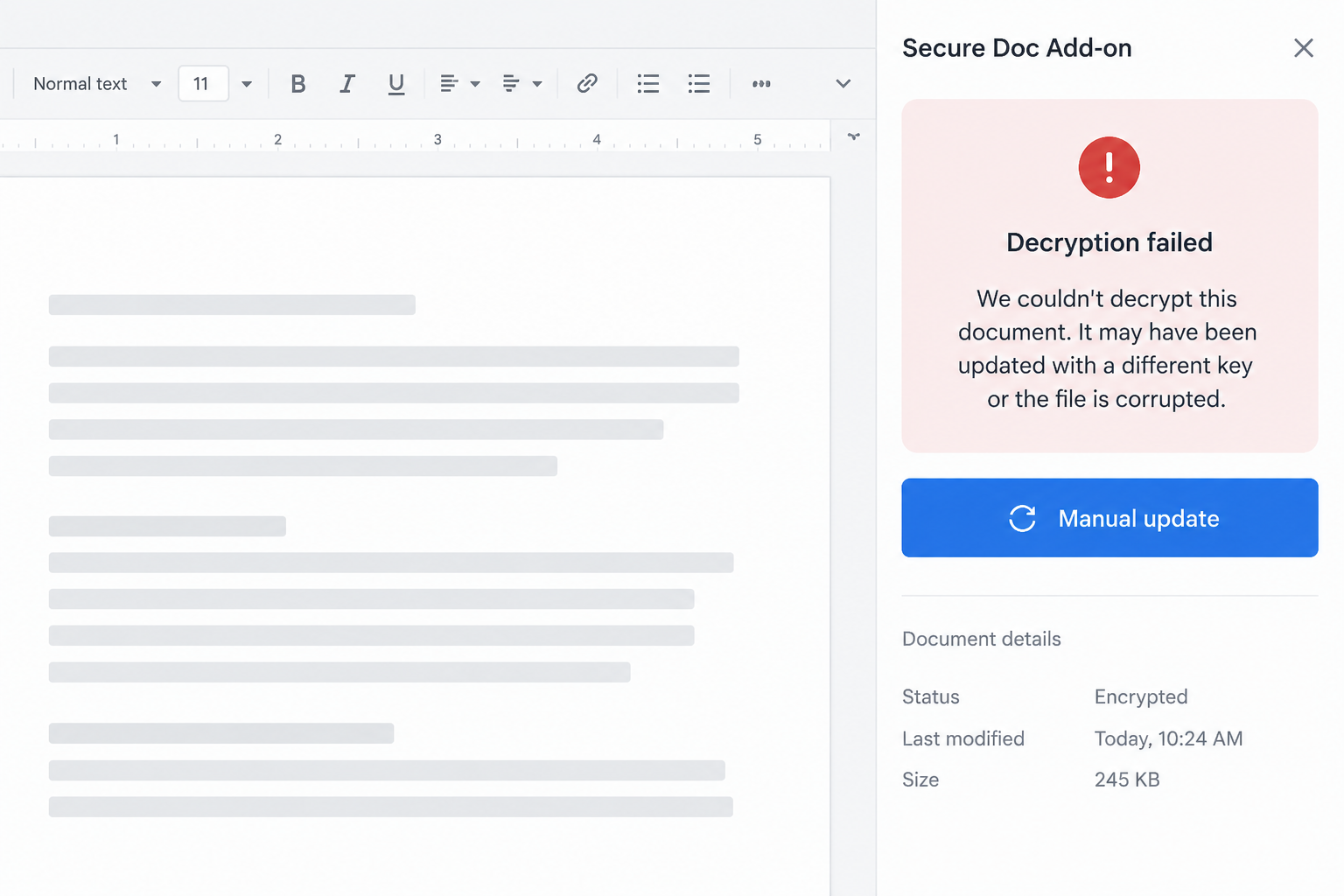Click the 245 KB size value
Image resolution: width=1344 pixels, height=896 pixels.
coord(1127,780)
